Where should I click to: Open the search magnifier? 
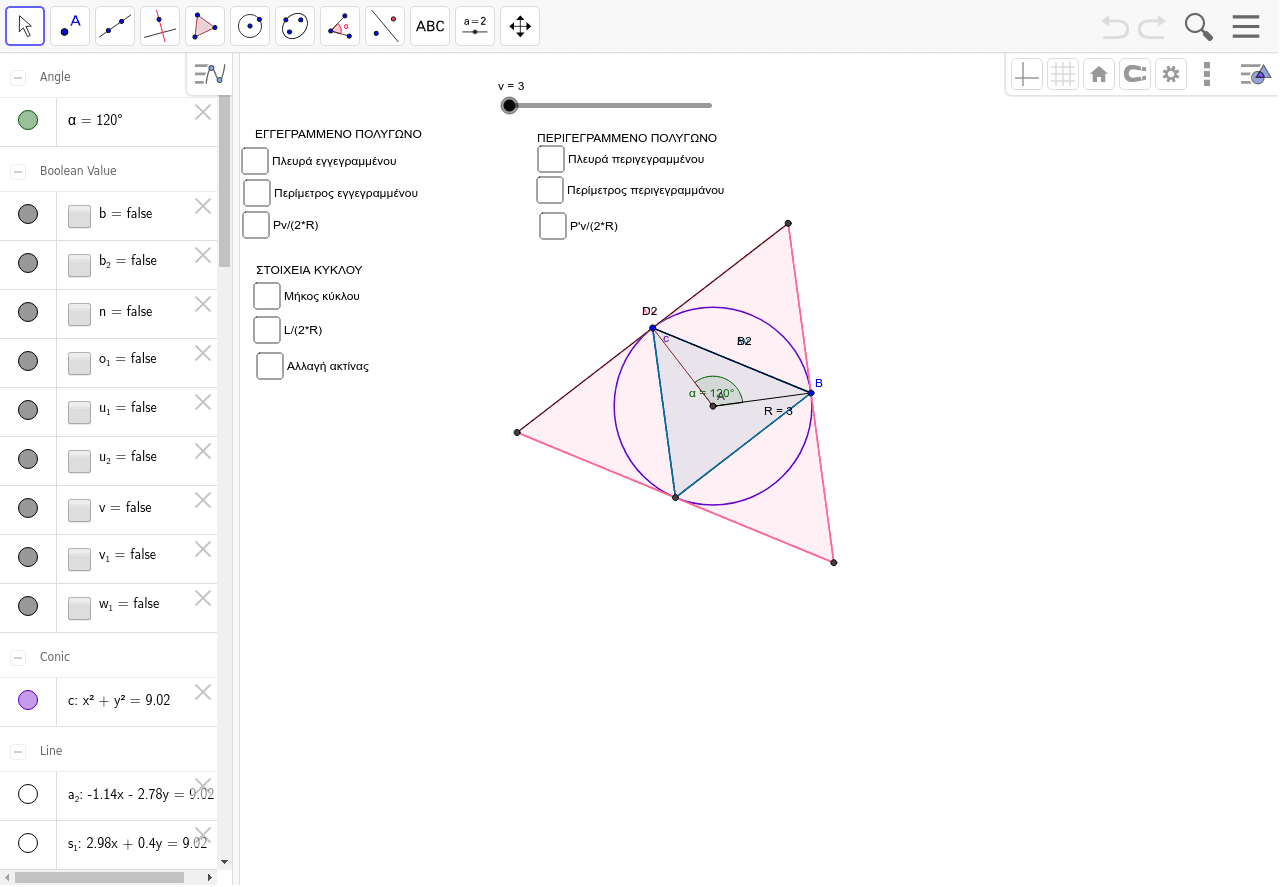coord(1198,26)
